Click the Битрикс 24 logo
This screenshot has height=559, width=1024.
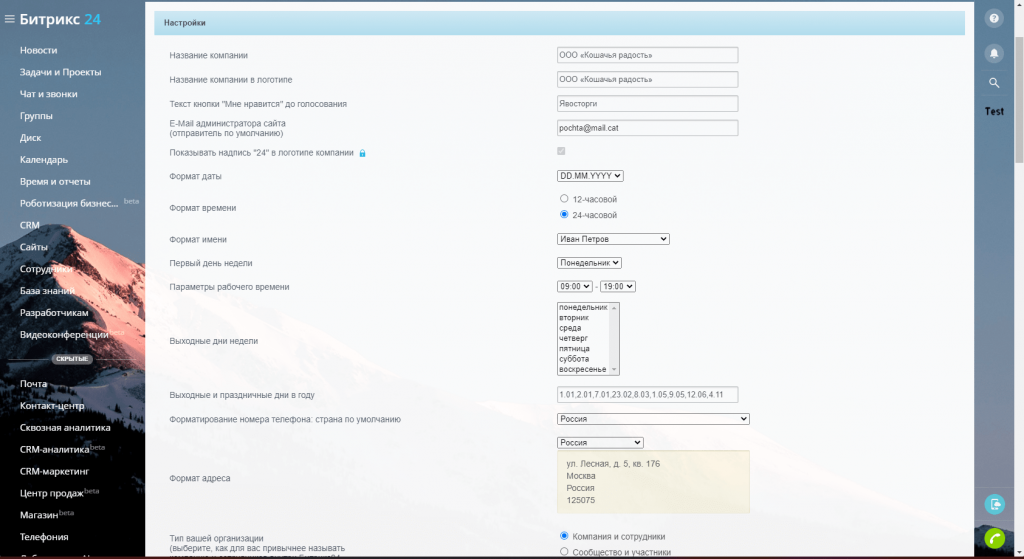(60, 19)
